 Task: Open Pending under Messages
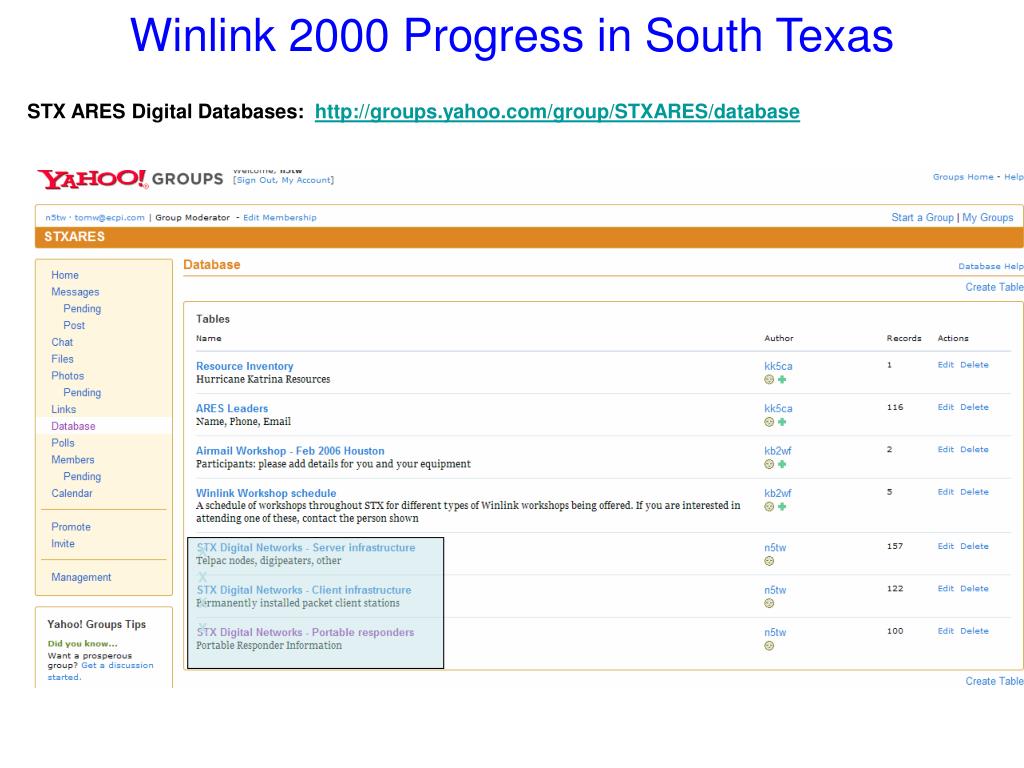[x=82, y=309]
